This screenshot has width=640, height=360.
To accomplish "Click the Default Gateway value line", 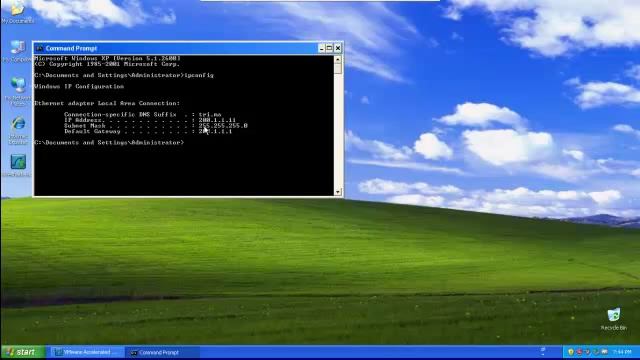I will click(x=148, y=131).
